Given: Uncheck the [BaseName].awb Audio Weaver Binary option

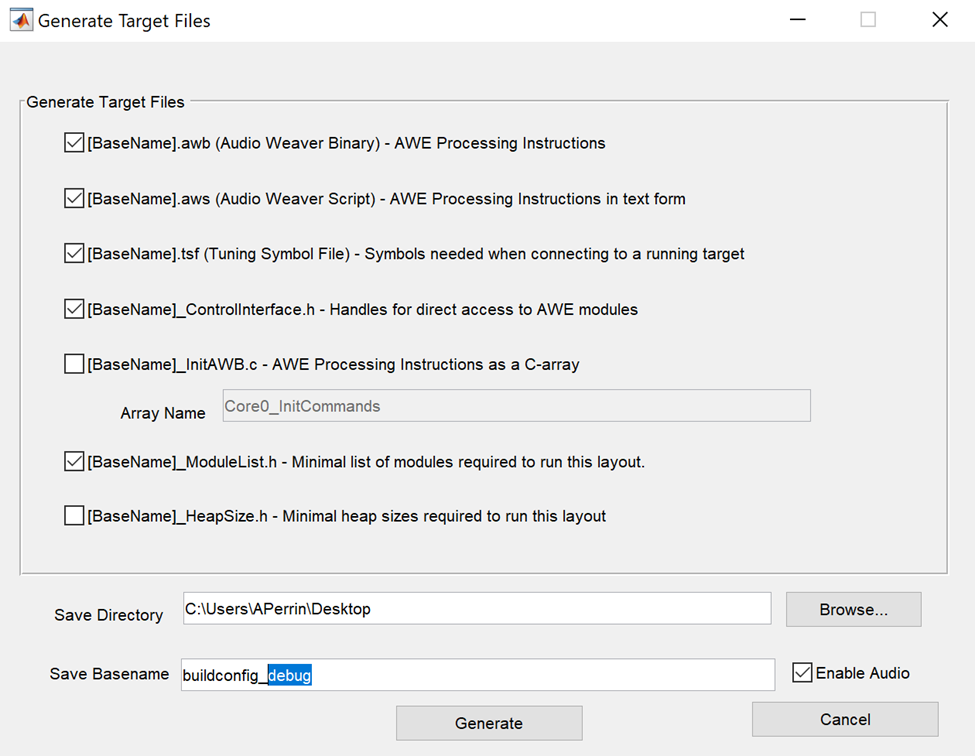Looking at the screenshot, I should pyautogui.click(x=74, y=143).
